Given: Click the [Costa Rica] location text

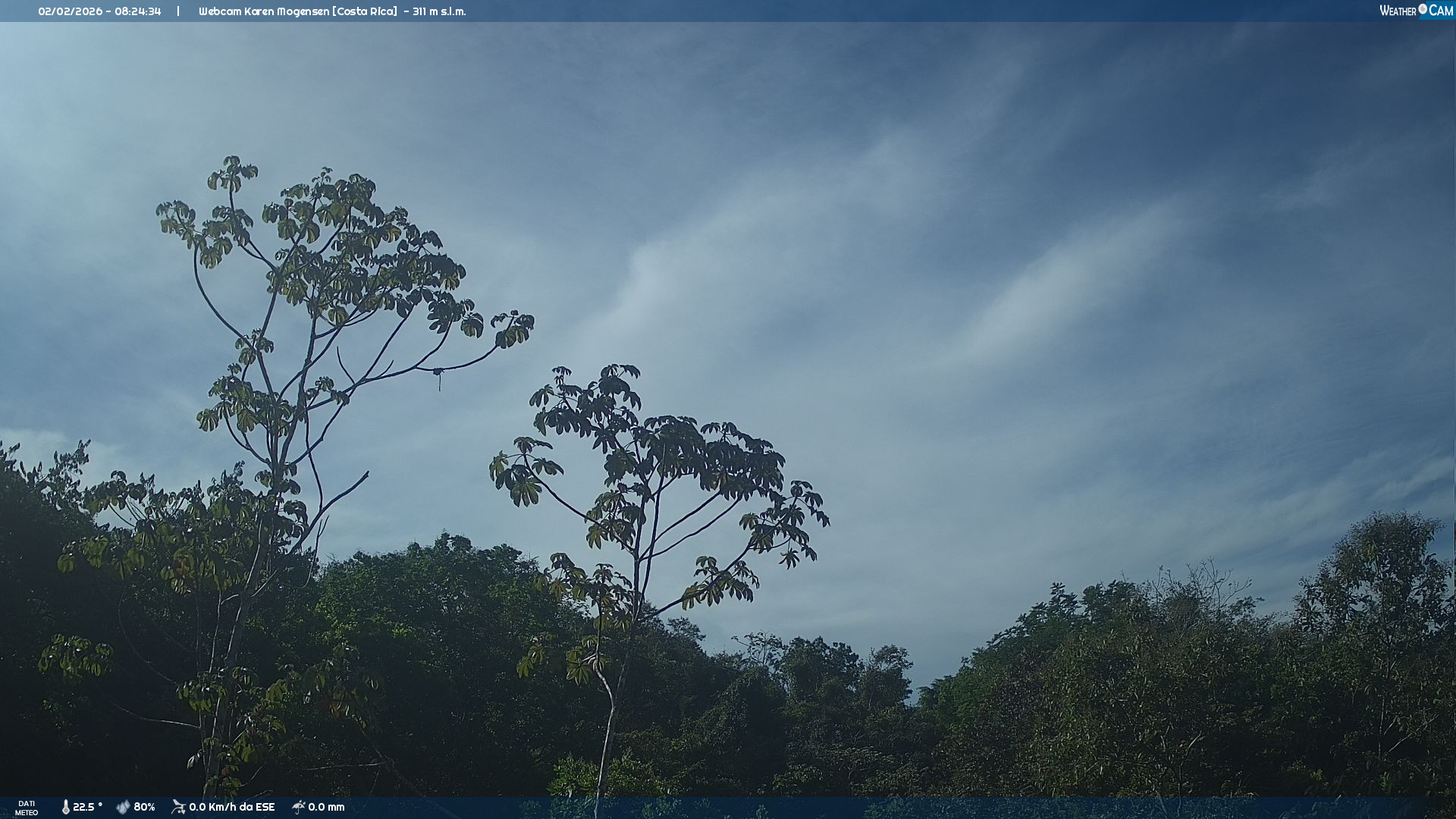Looking at the screenshot, I should click(365, 11).
